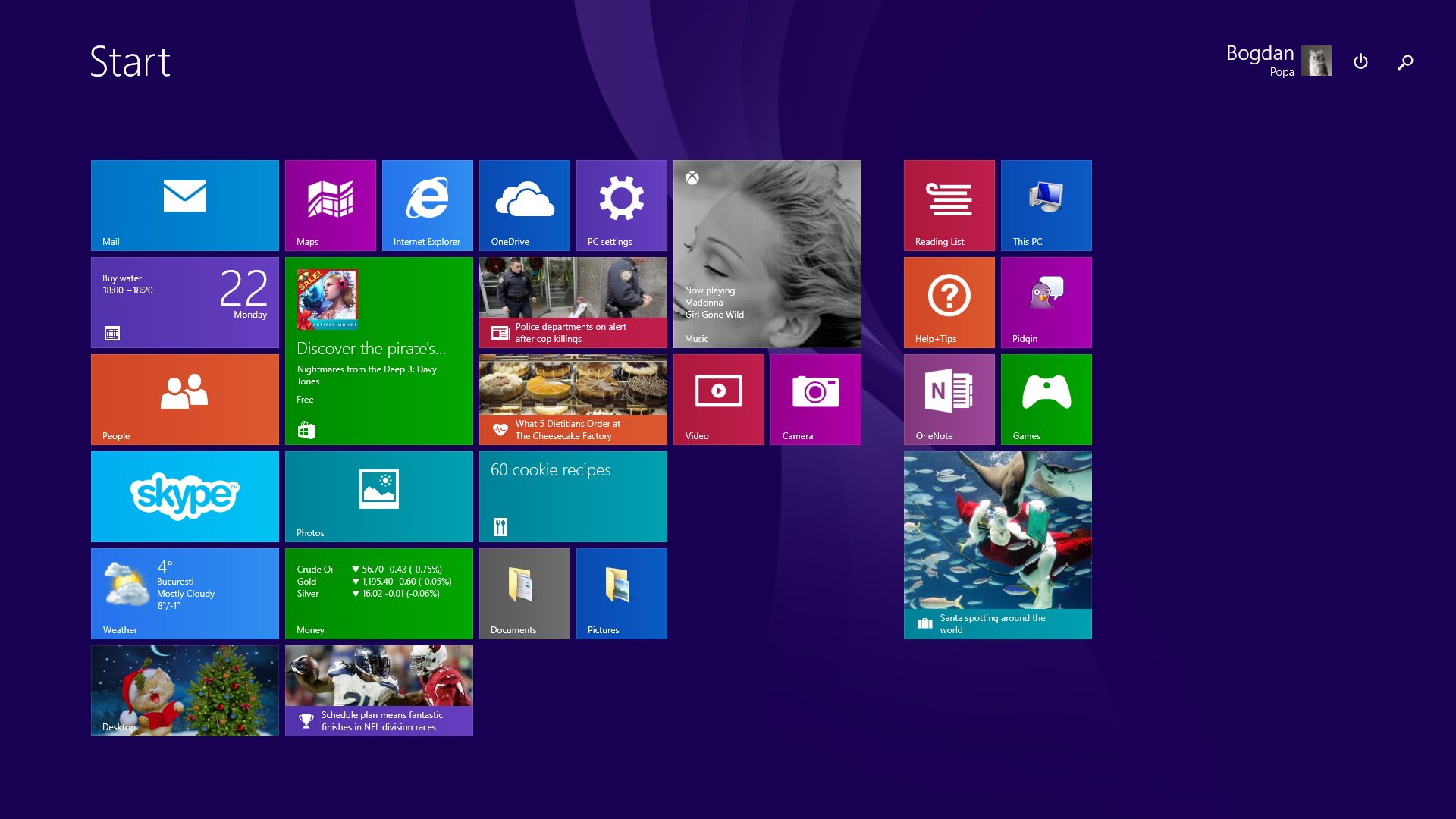Open the Pictures folder tile
1456x819 pixels.
pyautogui.click(x=622, y=594)
